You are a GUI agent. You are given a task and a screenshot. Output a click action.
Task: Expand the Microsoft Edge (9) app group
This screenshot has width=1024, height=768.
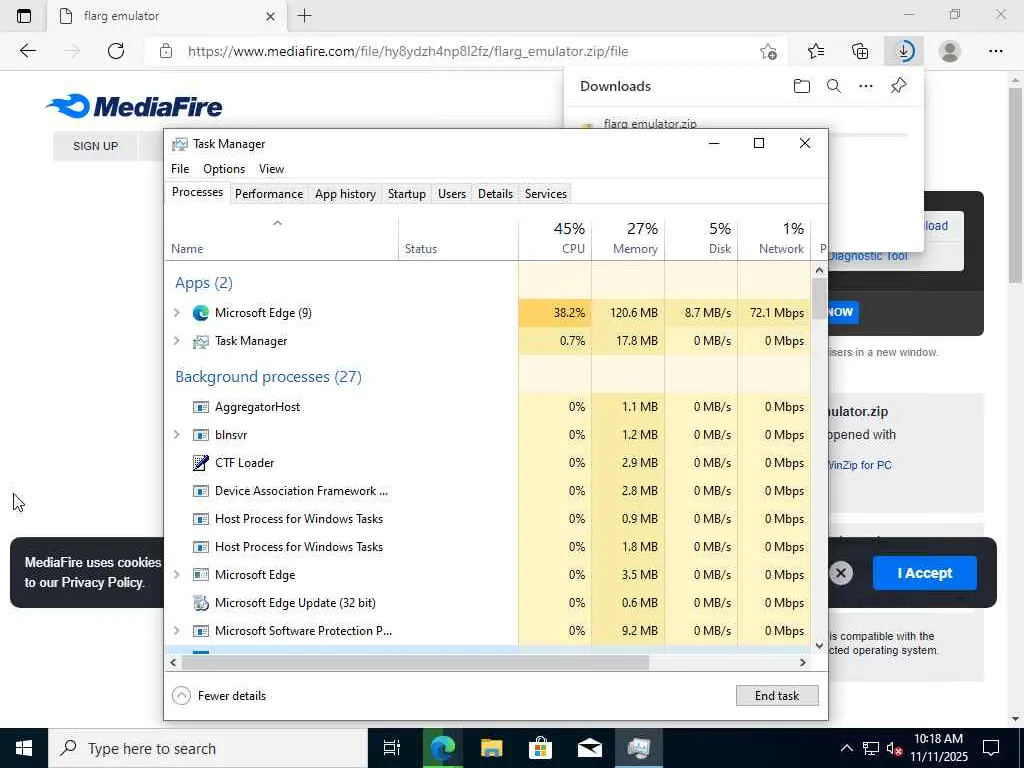(176, 313)
